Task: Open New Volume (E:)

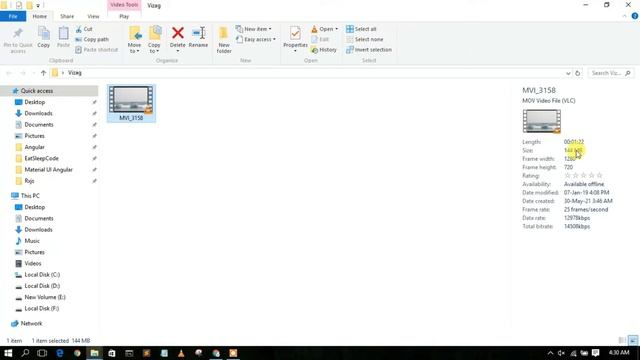Action: click(x=45, y=297)
